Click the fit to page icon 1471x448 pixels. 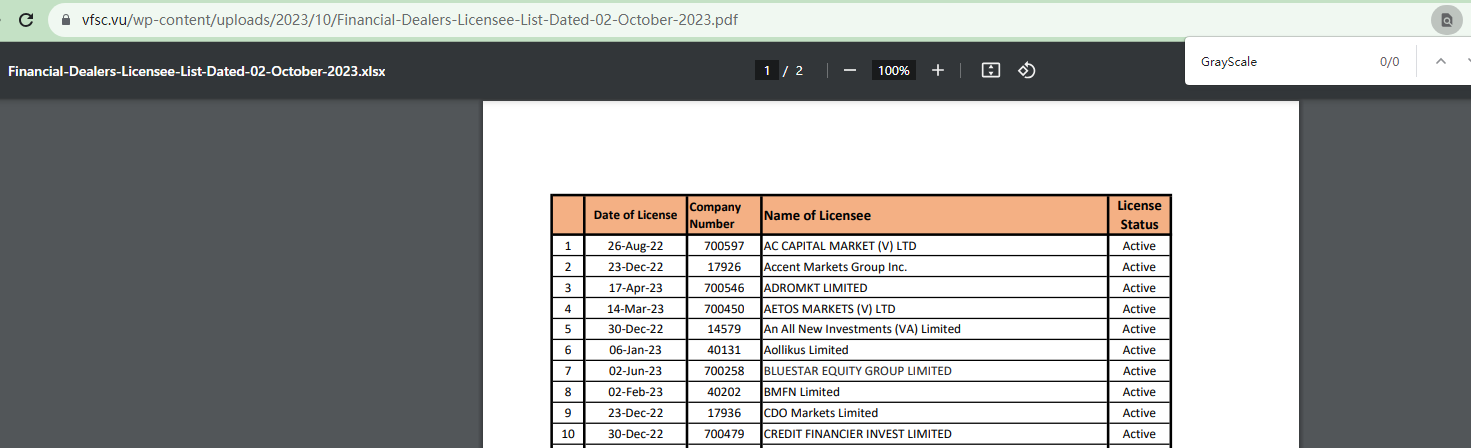click(x=991, y=70)
